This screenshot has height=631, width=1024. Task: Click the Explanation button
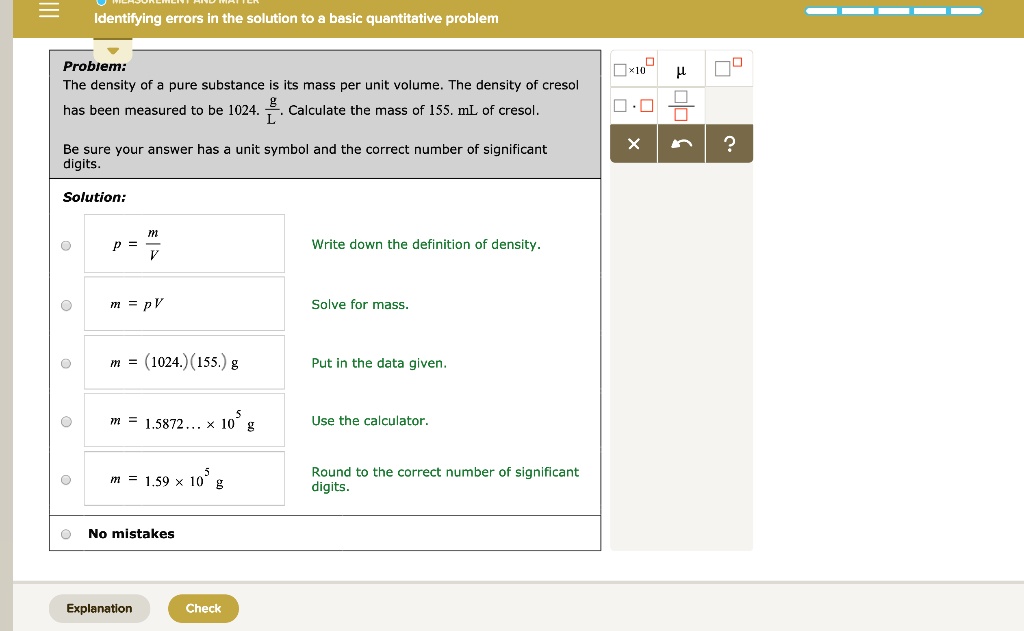99,608
